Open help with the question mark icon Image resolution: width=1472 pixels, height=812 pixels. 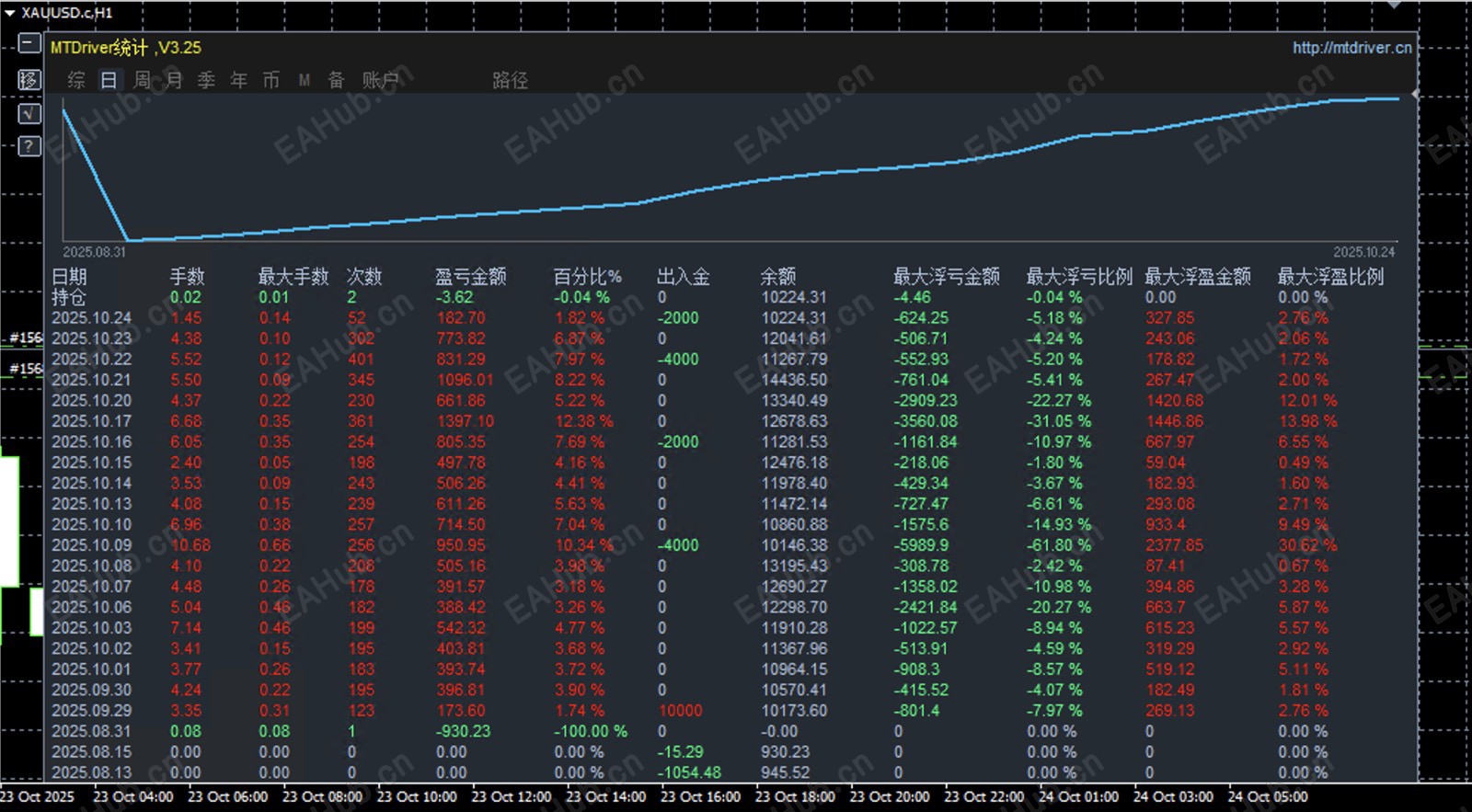pos(29,146)
